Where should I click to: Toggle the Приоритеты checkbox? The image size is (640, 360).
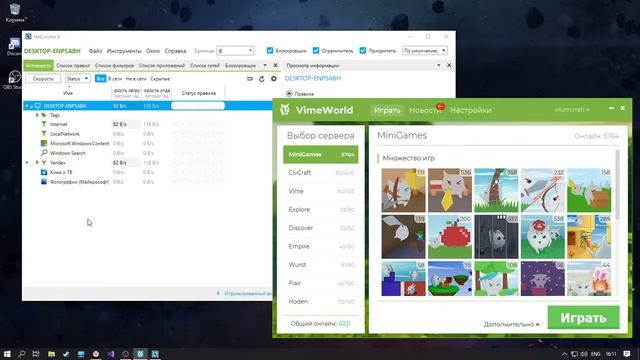click(x=363, y=51)
